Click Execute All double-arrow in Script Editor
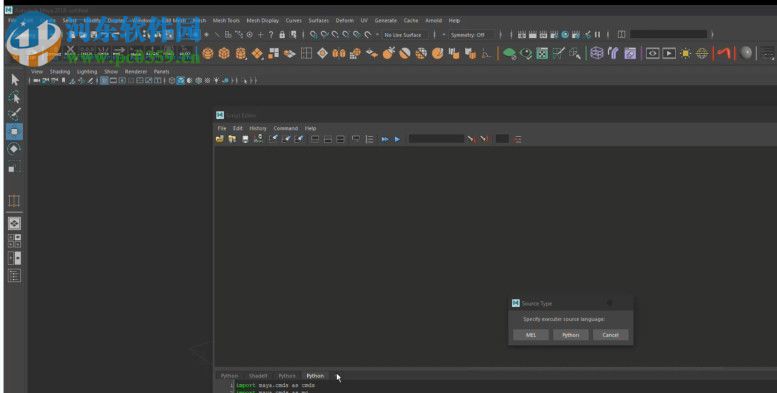This screenshot has height=393, width=777. (x=385, y=139)
